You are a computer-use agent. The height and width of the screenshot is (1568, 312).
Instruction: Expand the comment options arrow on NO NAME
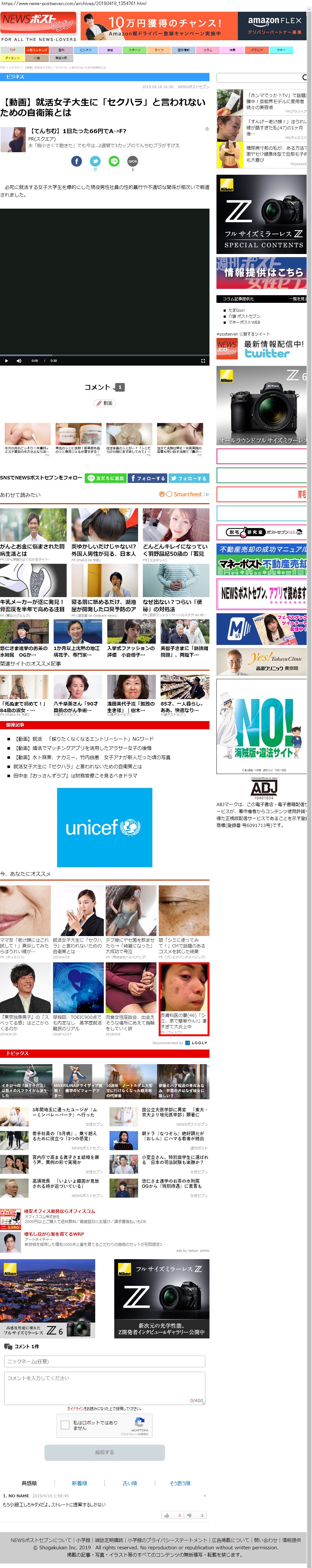(204, 1495)
